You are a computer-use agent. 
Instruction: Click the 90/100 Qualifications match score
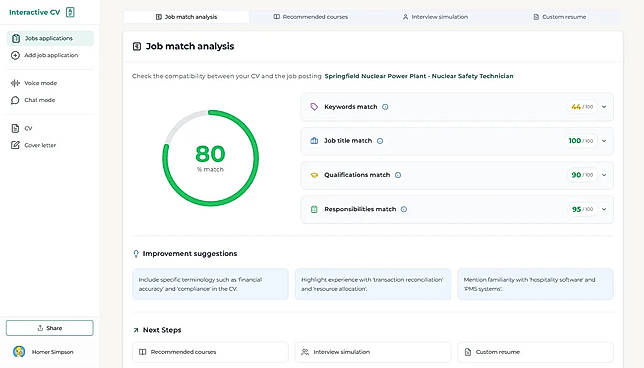click(582, 175)
